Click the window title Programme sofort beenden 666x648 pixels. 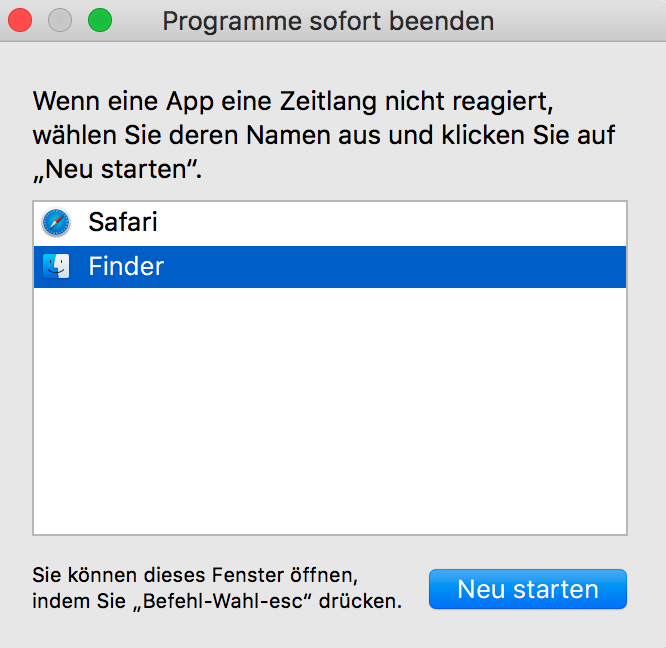(328, 20)
